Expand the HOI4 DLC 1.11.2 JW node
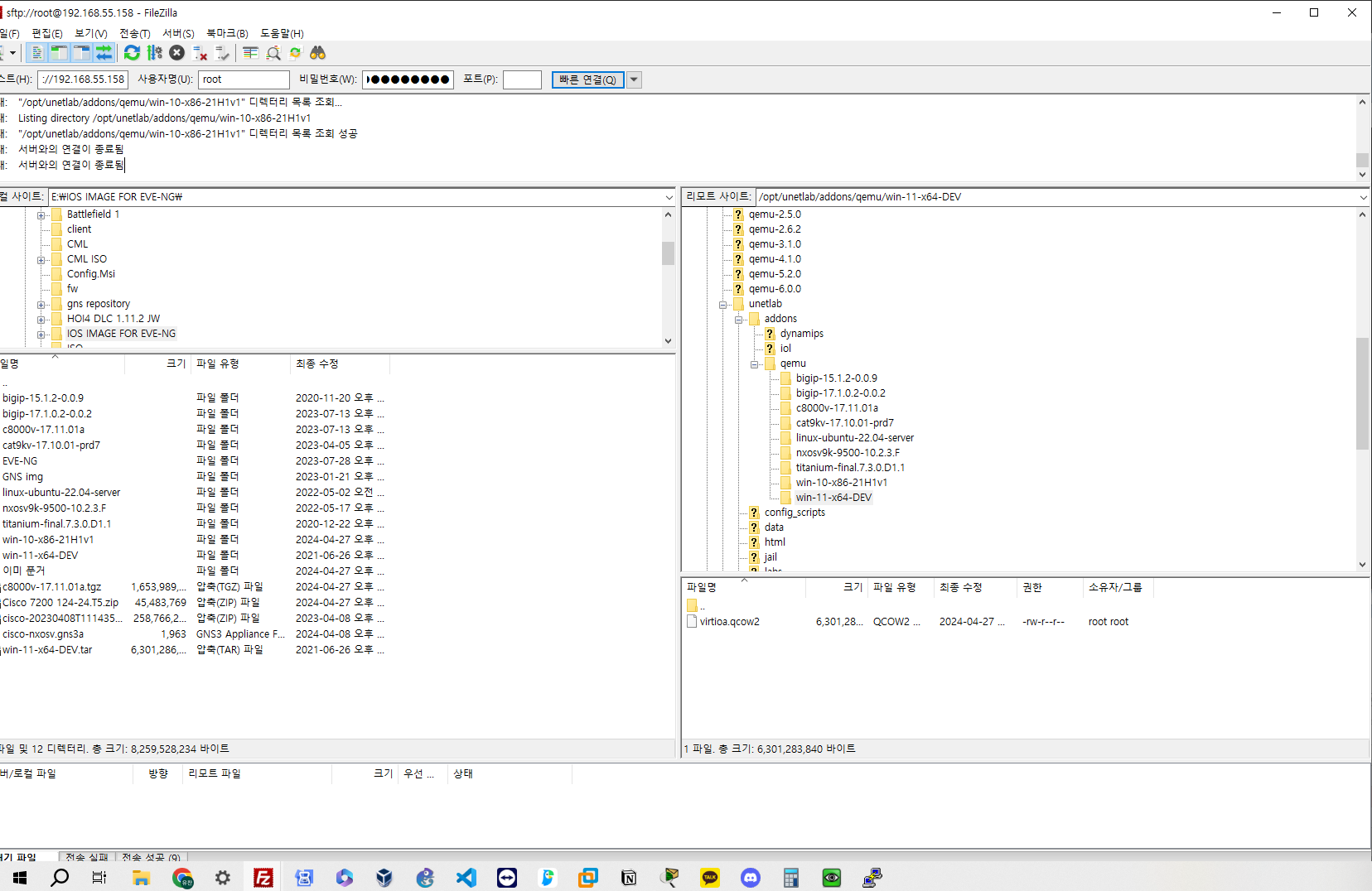This screenshot has width=1372, height=891. click(41, 320)
